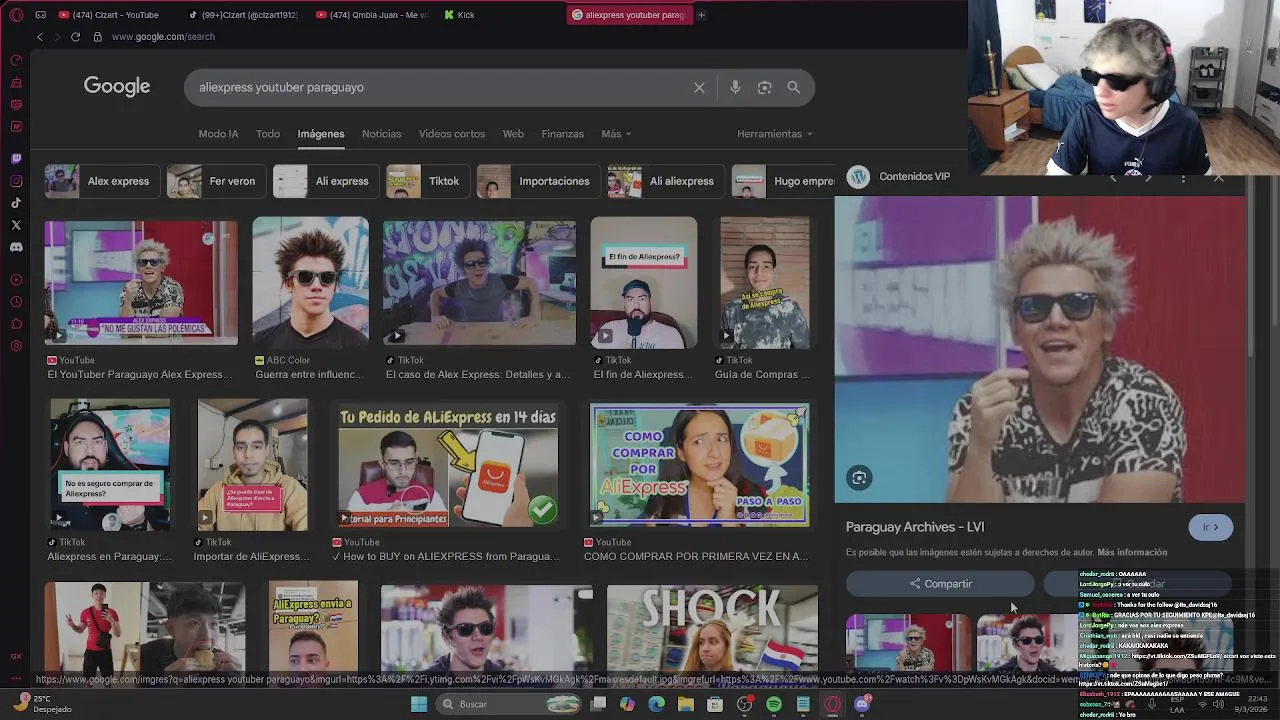Screen dimensions: 1280x720
Task: Open TikTok in the Opera sidebar
Action: [16, 203]
